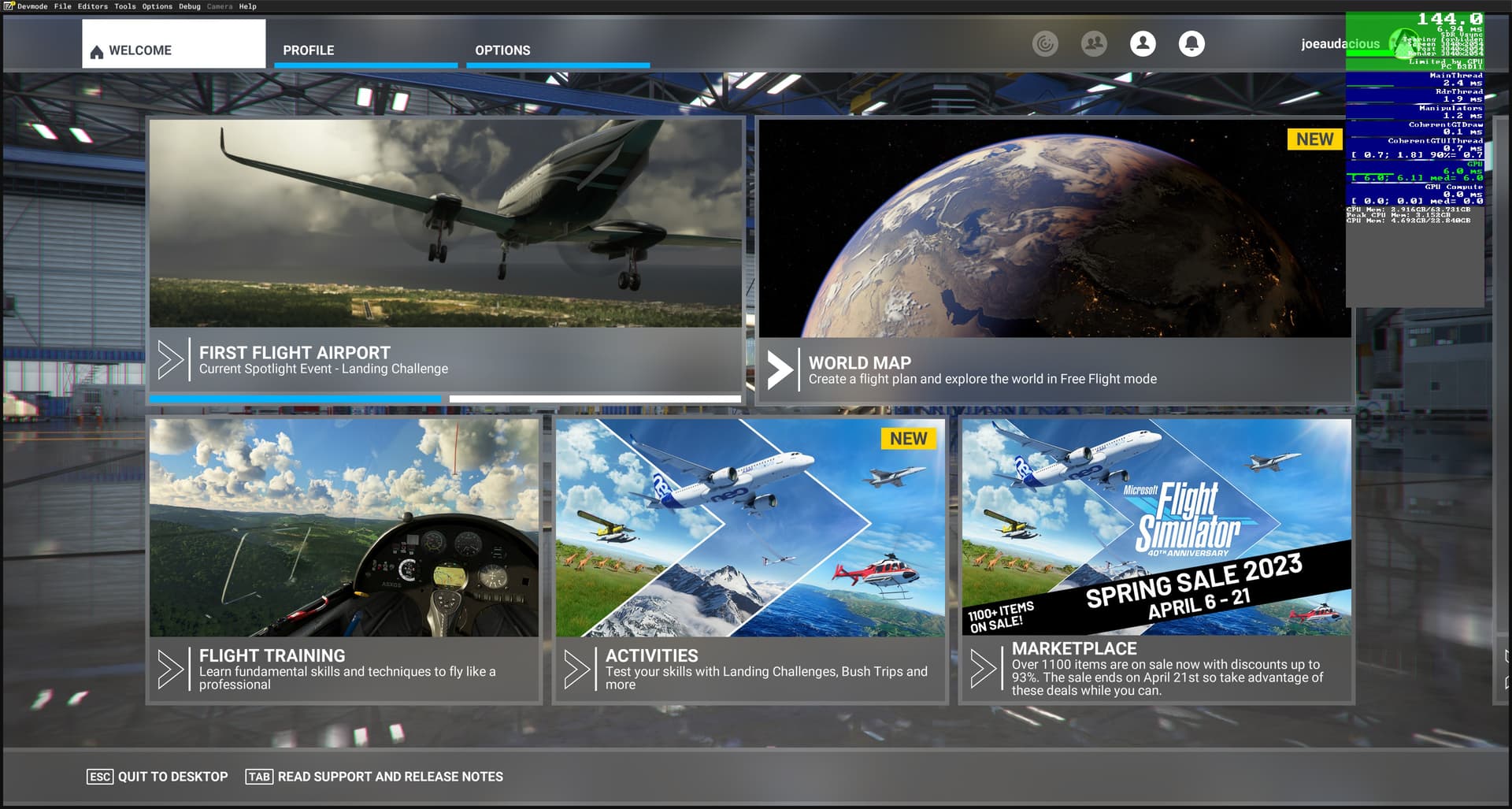Click Quit to Desktop button
The width and height of the screenshot is (1512, 809).
(x=157, y=777)
